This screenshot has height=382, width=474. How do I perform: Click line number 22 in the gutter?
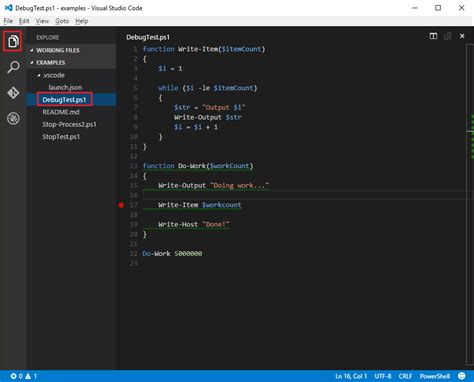click(x=133, y=254)
